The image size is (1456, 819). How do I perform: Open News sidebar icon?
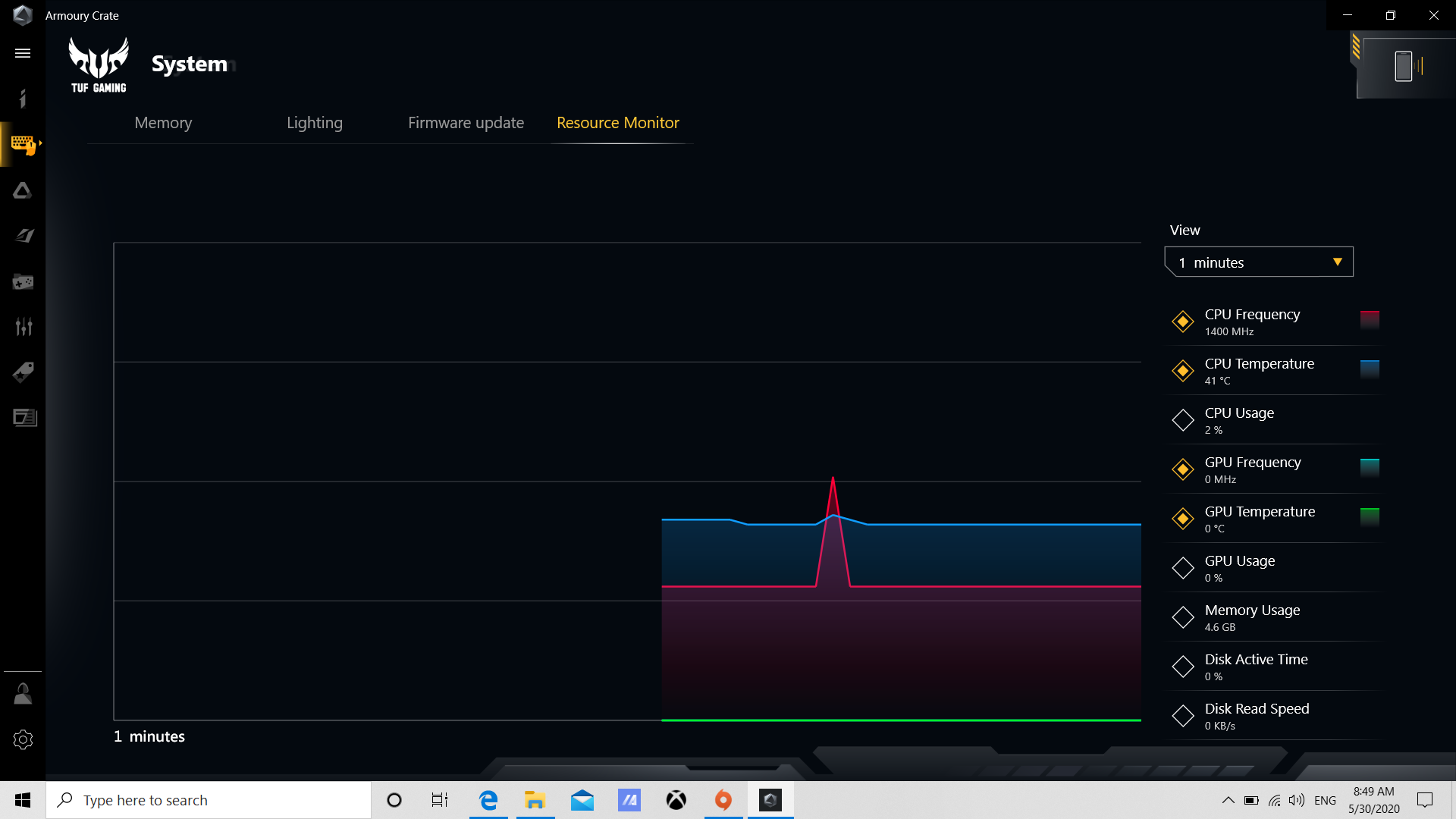24,418
